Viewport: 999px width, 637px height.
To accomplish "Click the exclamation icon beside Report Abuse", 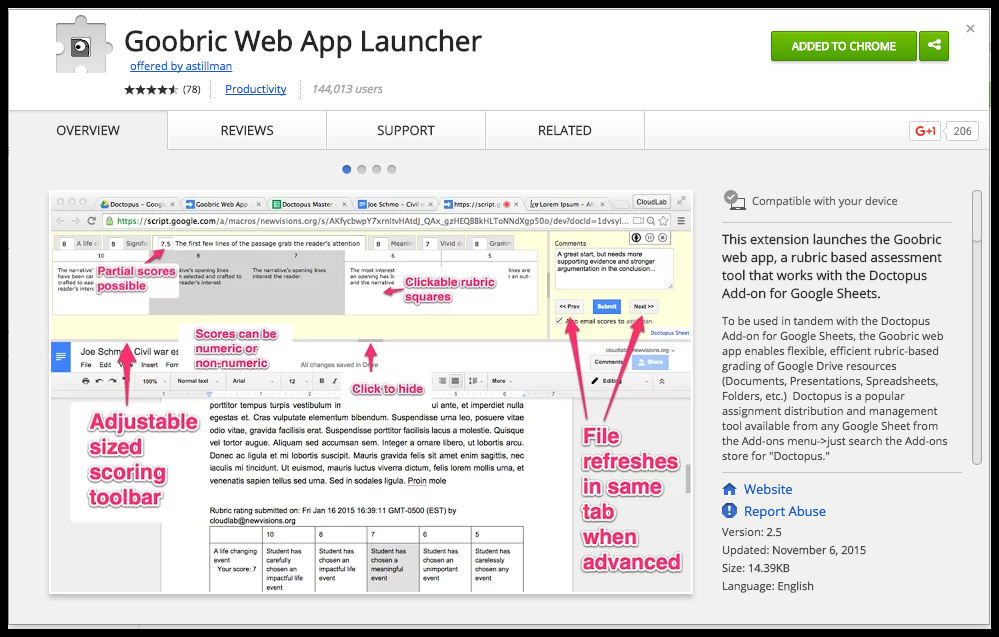I will (x=729, y=511).
